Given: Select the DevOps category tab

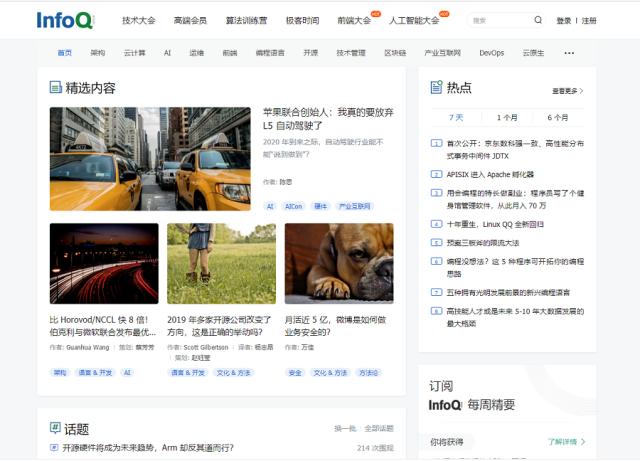Looking at the screenshot, I should coord(492,53).
